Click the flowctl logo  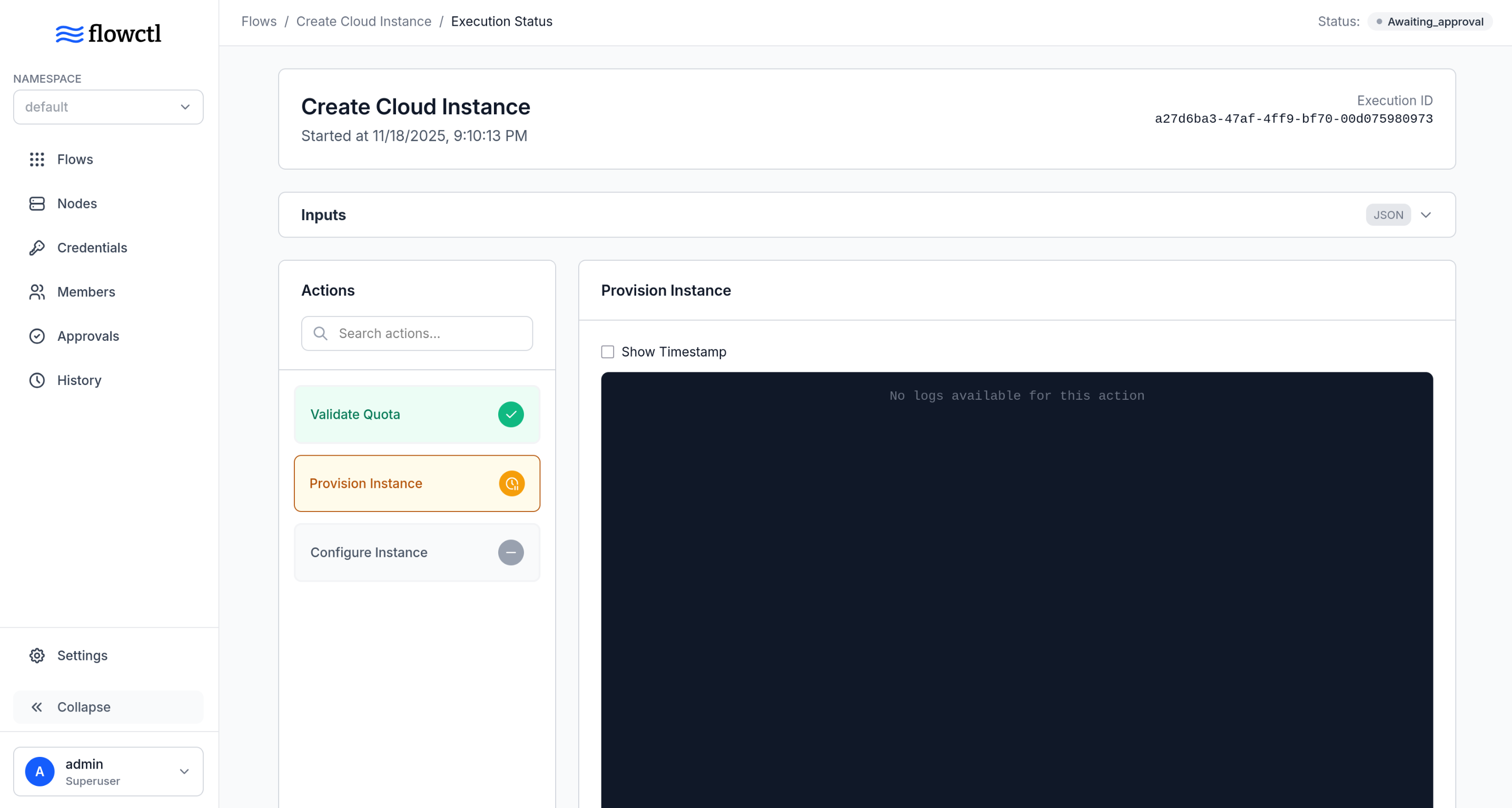108,34
